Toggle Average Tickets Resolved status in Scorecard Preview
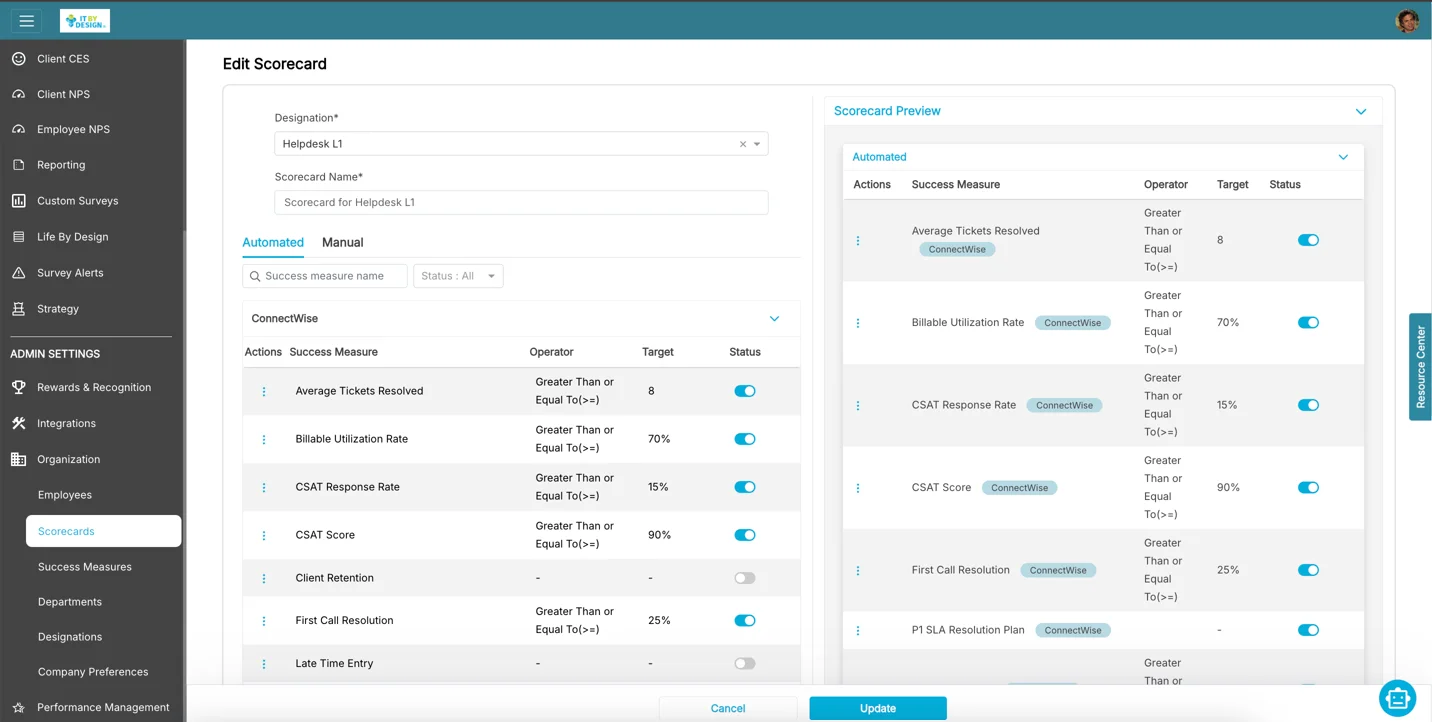 1308,240
